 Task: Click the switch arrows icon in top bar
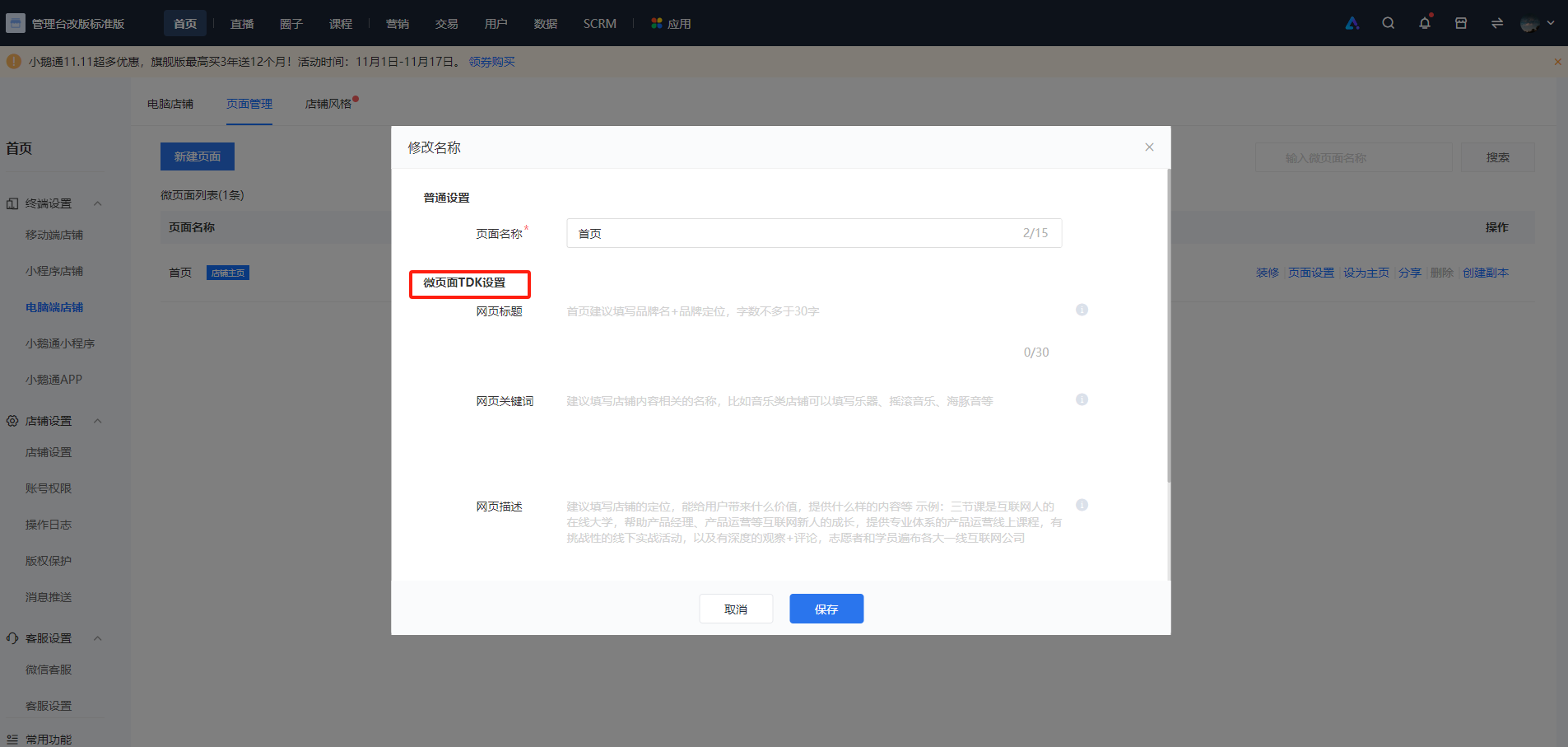(1497, 23)
